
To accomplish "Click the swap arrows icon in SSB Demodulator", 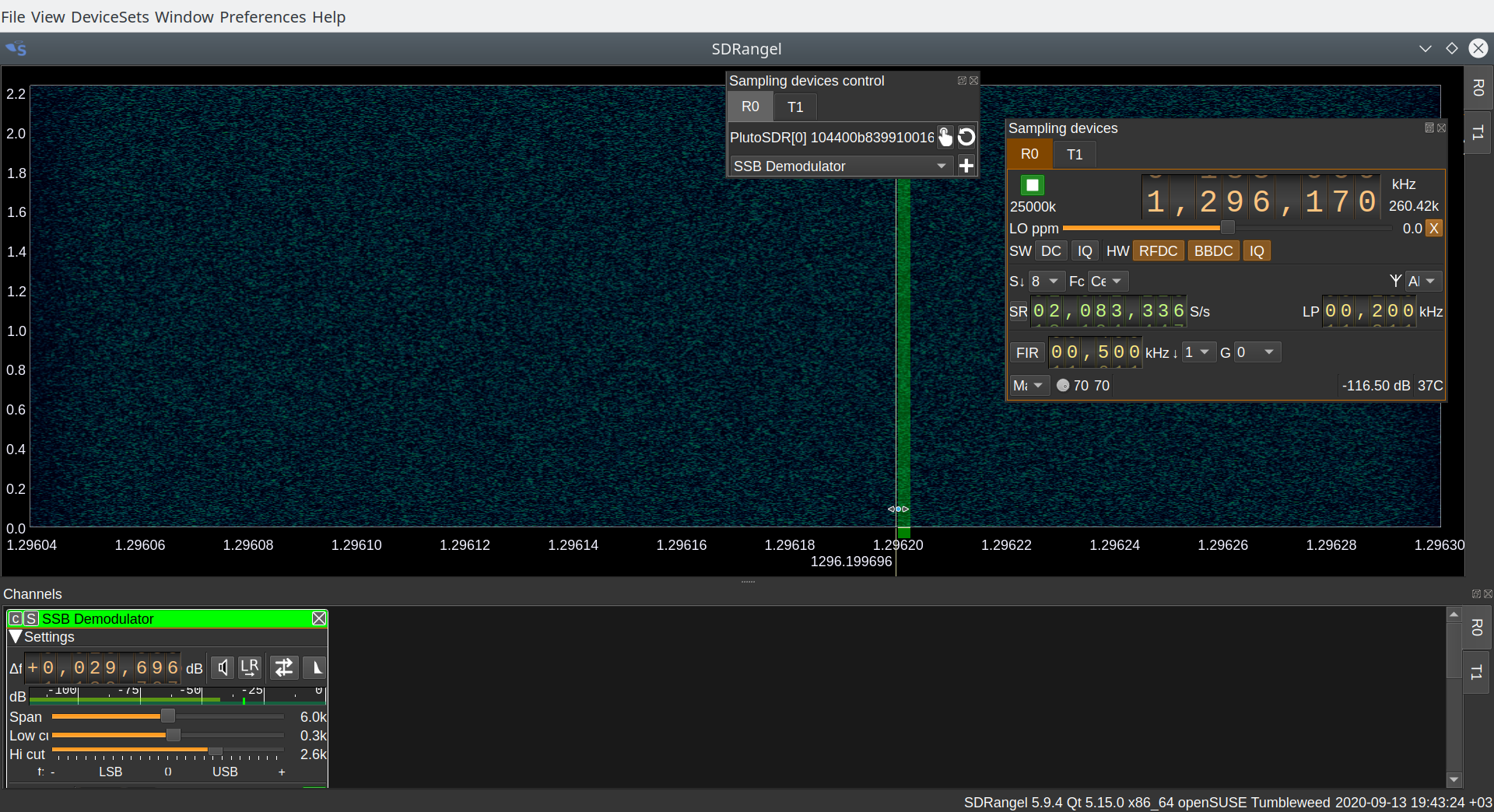I will (x=284, y=667).
